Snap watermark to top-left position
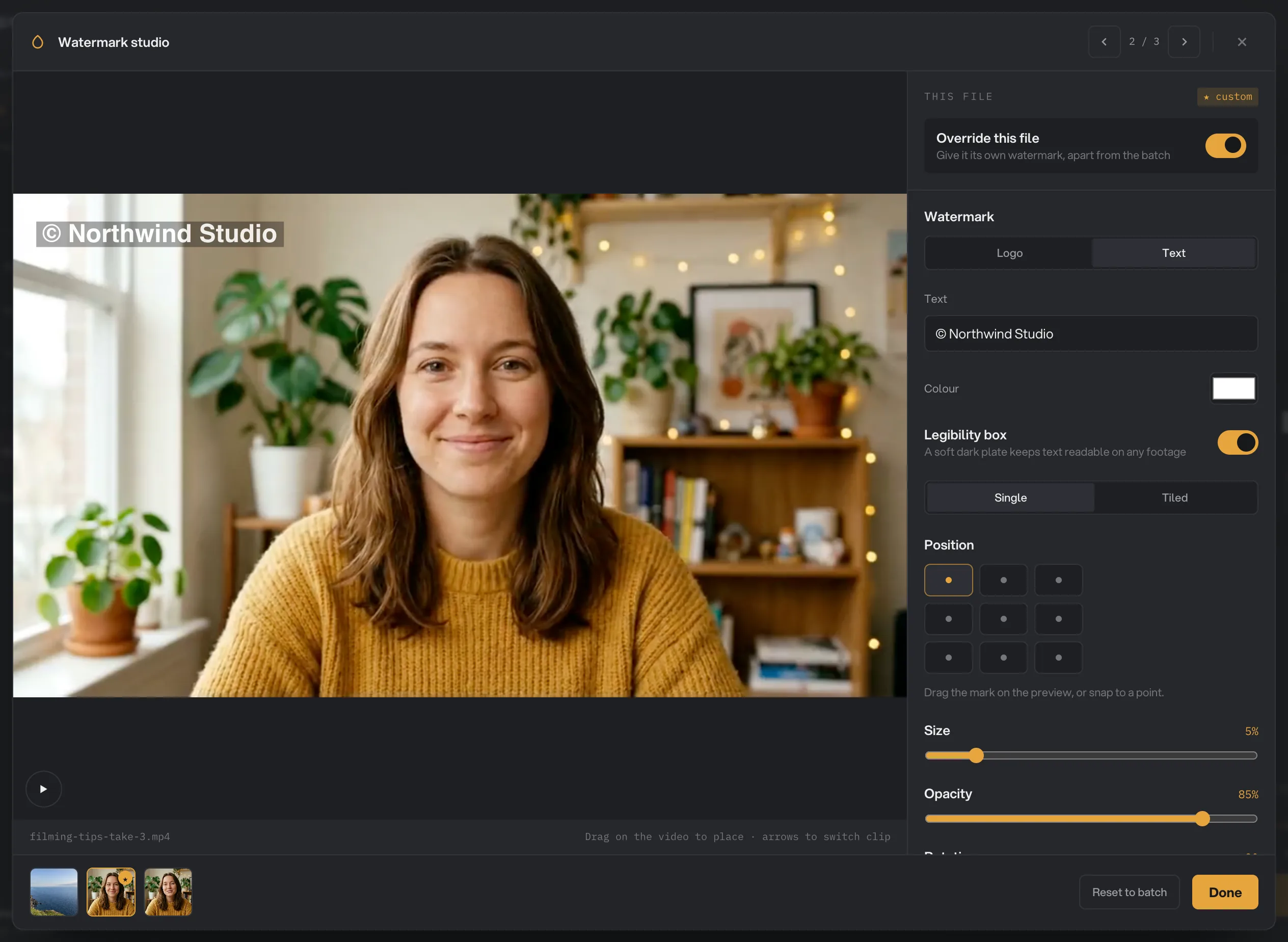1288x942 pixels. 948,580
